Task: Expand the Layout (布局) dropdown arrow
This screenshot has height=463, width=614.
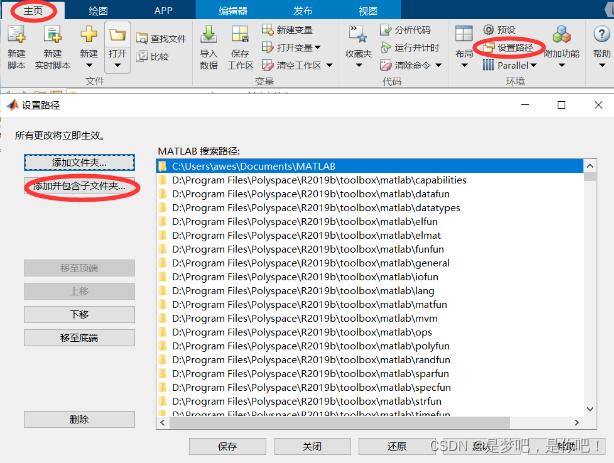Action: pyautogui.click(x=464, y=65)
